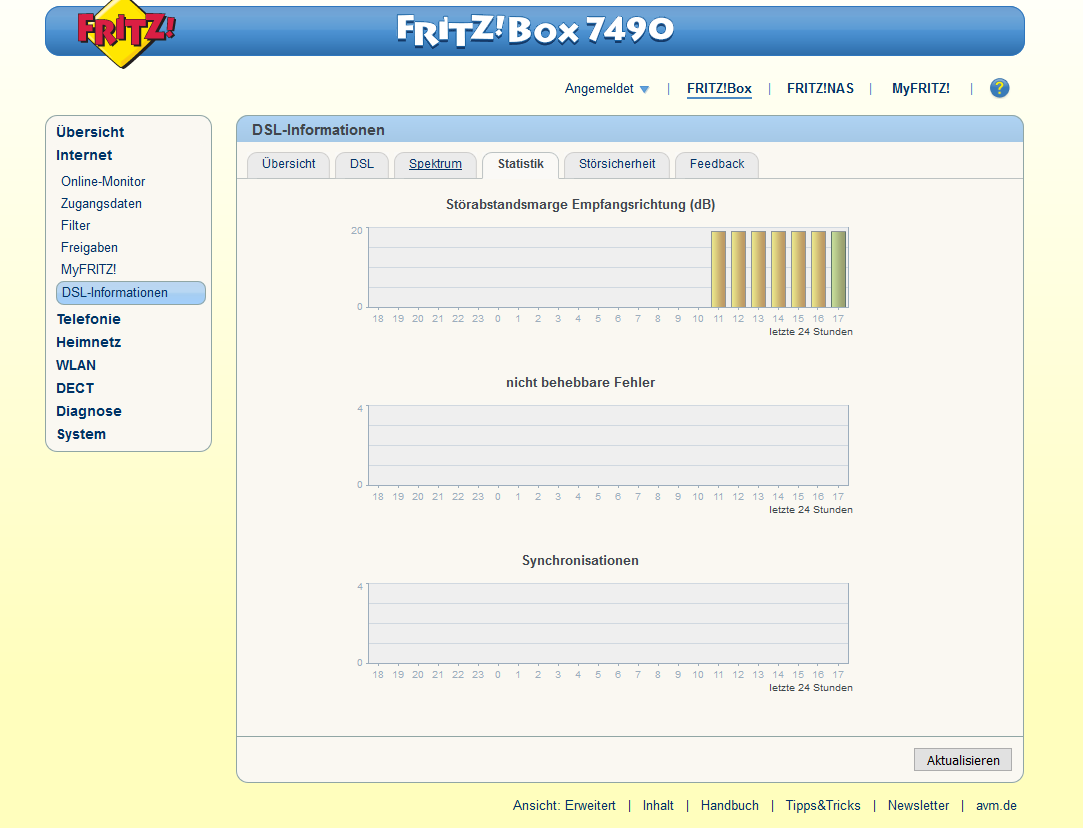1084x828 pixels.
Task: Open Freigaben in the sidebar
Action: [89, 248]
